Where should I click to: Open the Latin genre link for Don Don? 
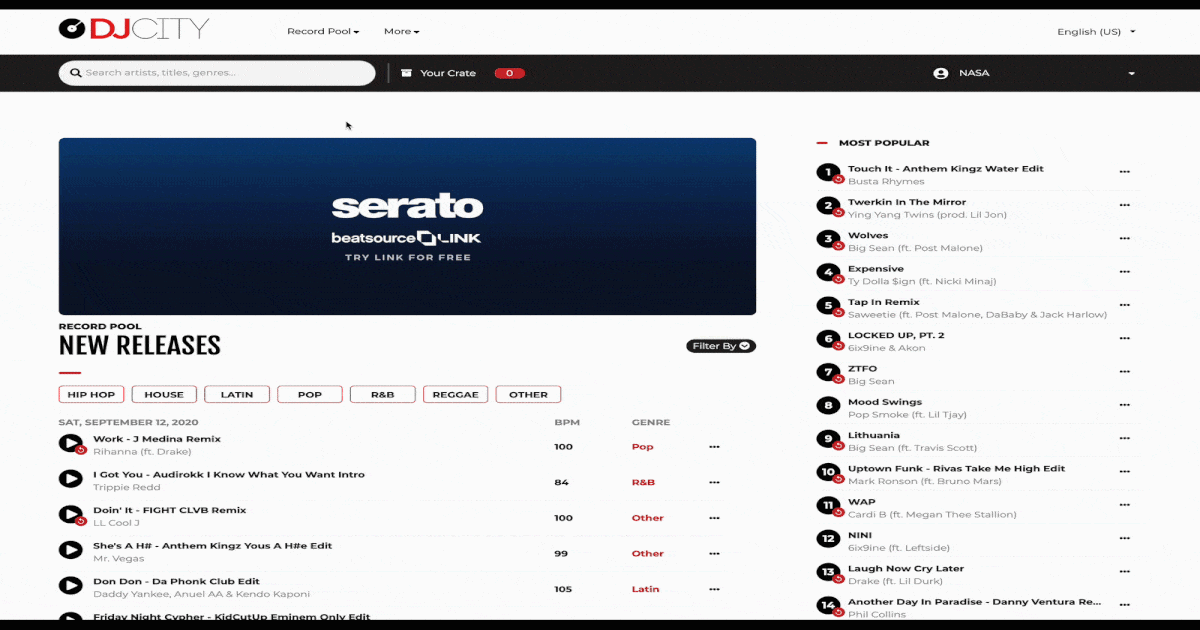(645, 589)
